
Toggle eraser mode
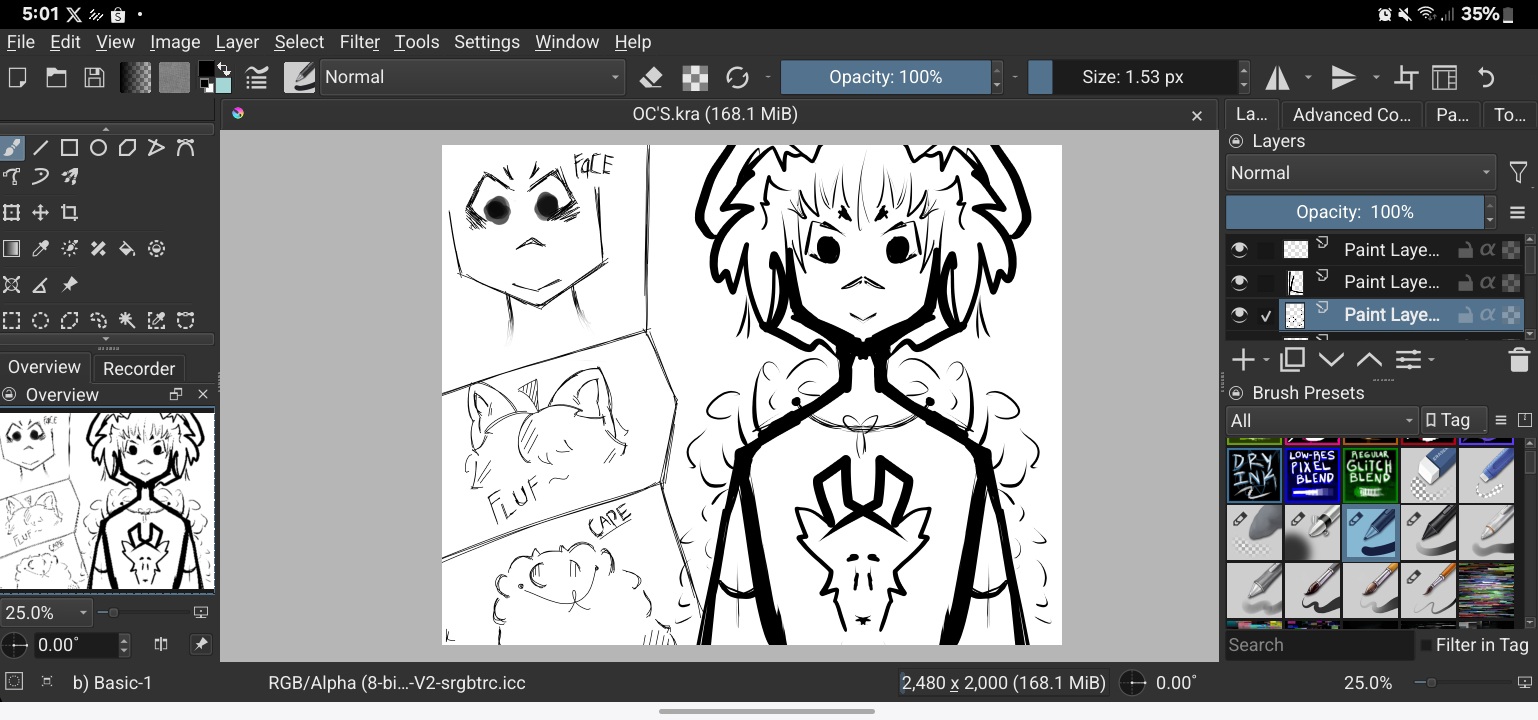coord(651,78)
